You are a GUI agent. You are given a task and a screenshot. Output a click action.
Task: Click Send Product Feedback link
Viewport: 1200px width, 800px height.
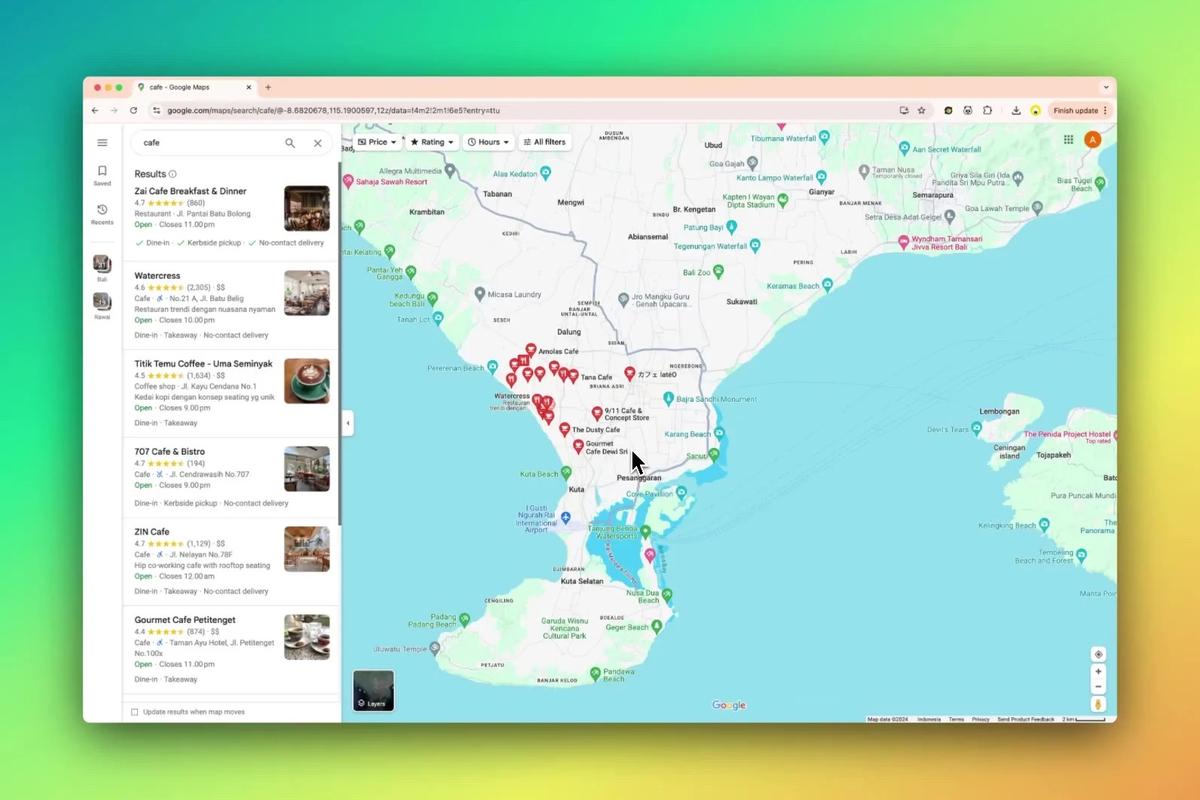[1026, 719]
